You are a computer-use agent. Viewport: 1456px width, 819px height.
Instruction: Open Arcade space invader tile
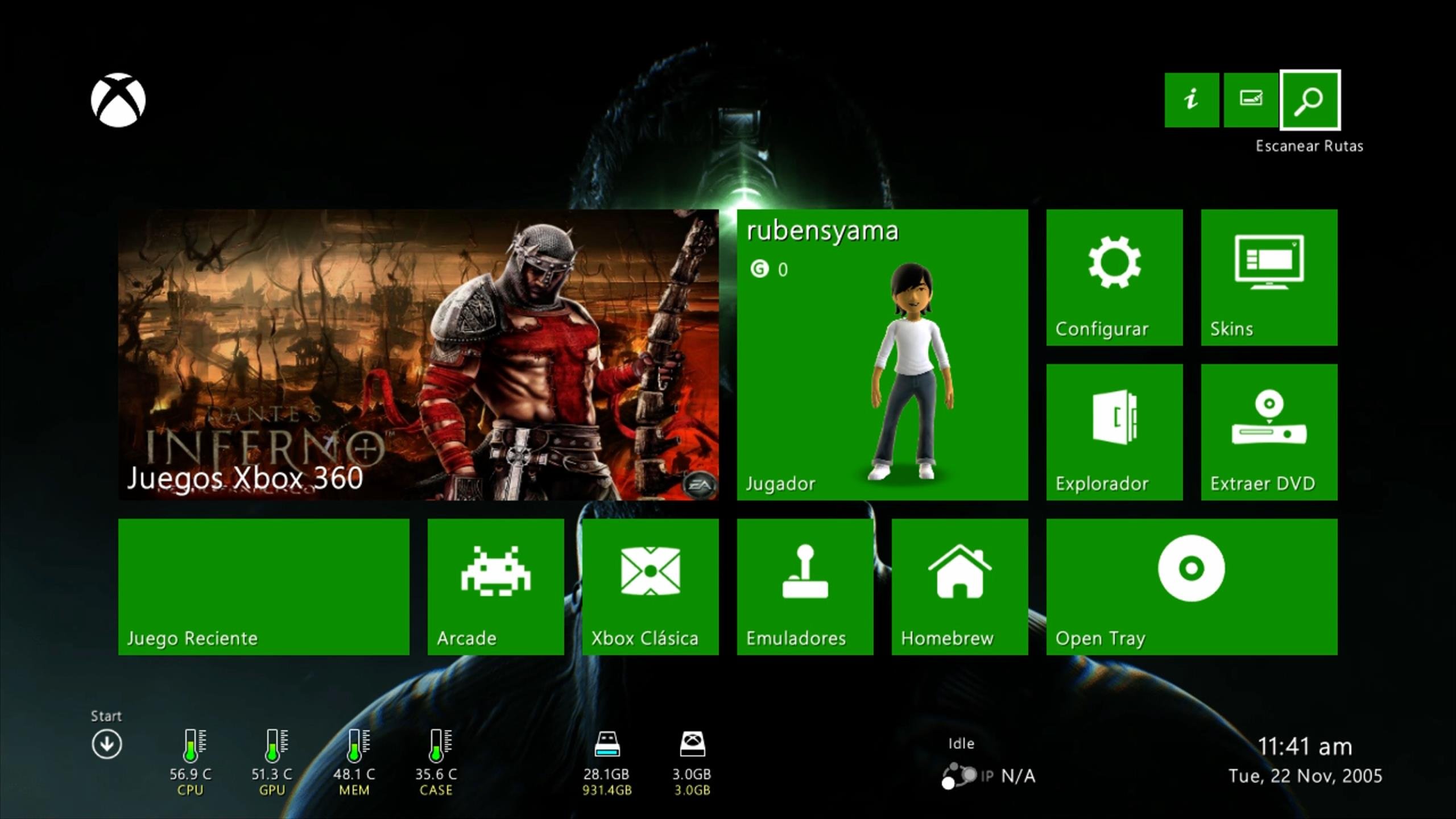coord(496,587)
